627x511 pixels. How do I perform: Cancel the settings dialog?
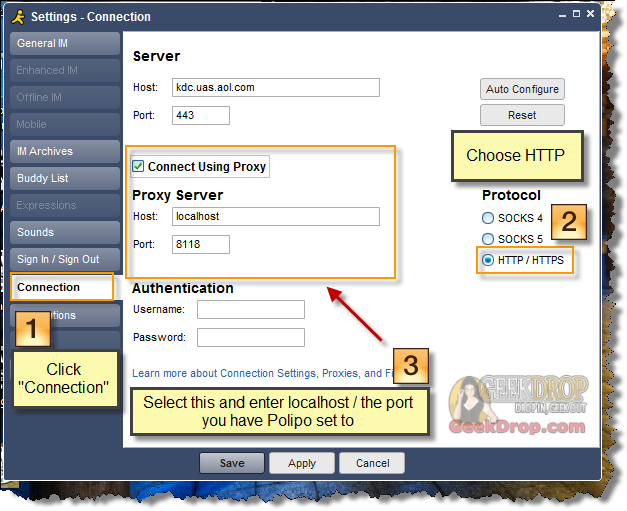click(372, 463)
